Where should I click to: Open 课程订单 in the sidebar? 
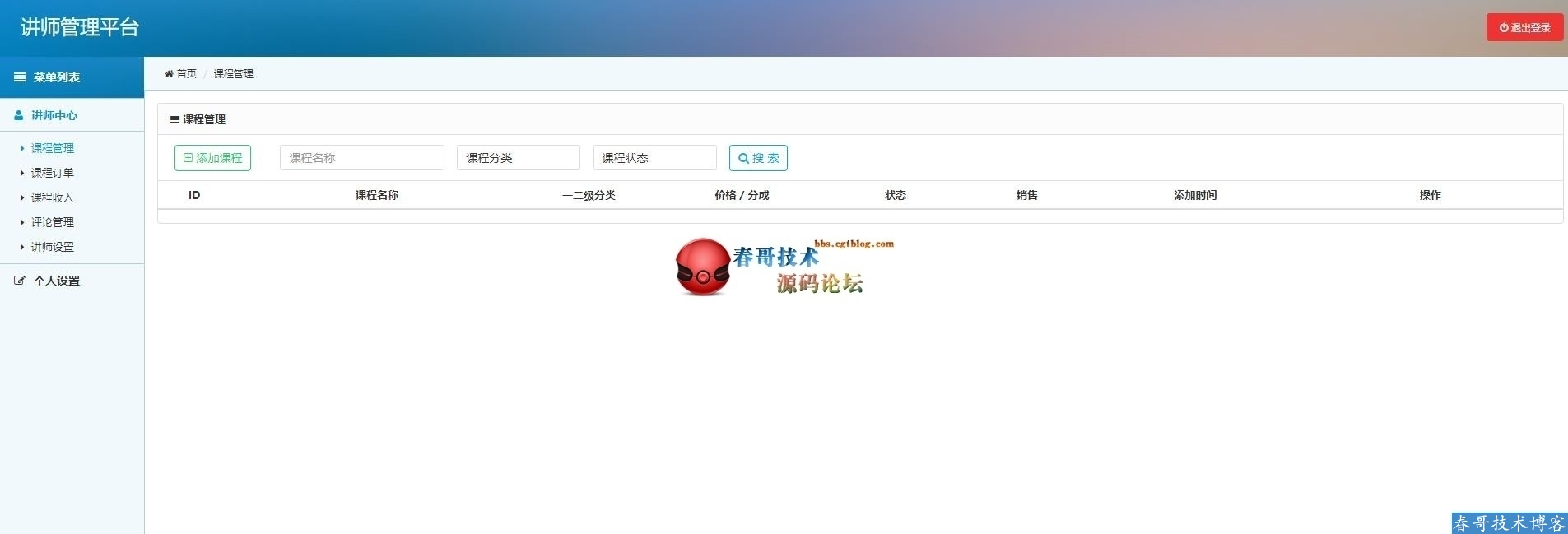coord(53,173)
